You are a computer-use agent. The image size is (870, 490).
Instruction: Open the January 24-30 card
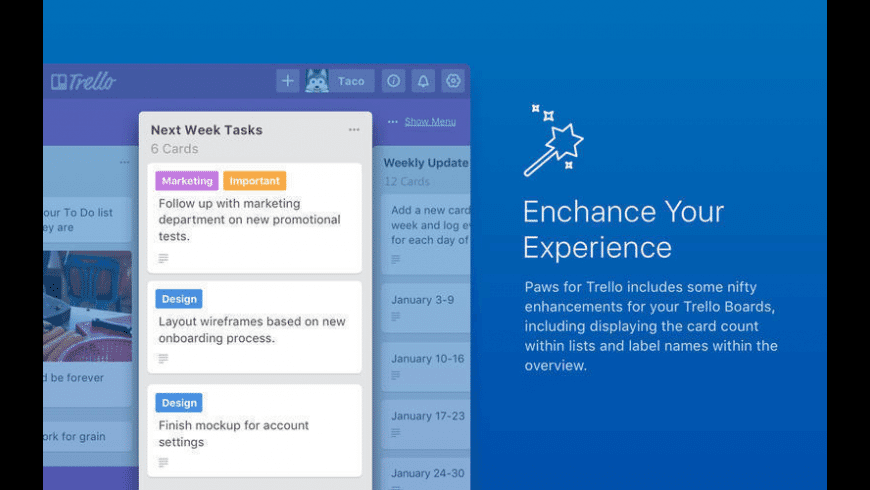coord(426,474)
